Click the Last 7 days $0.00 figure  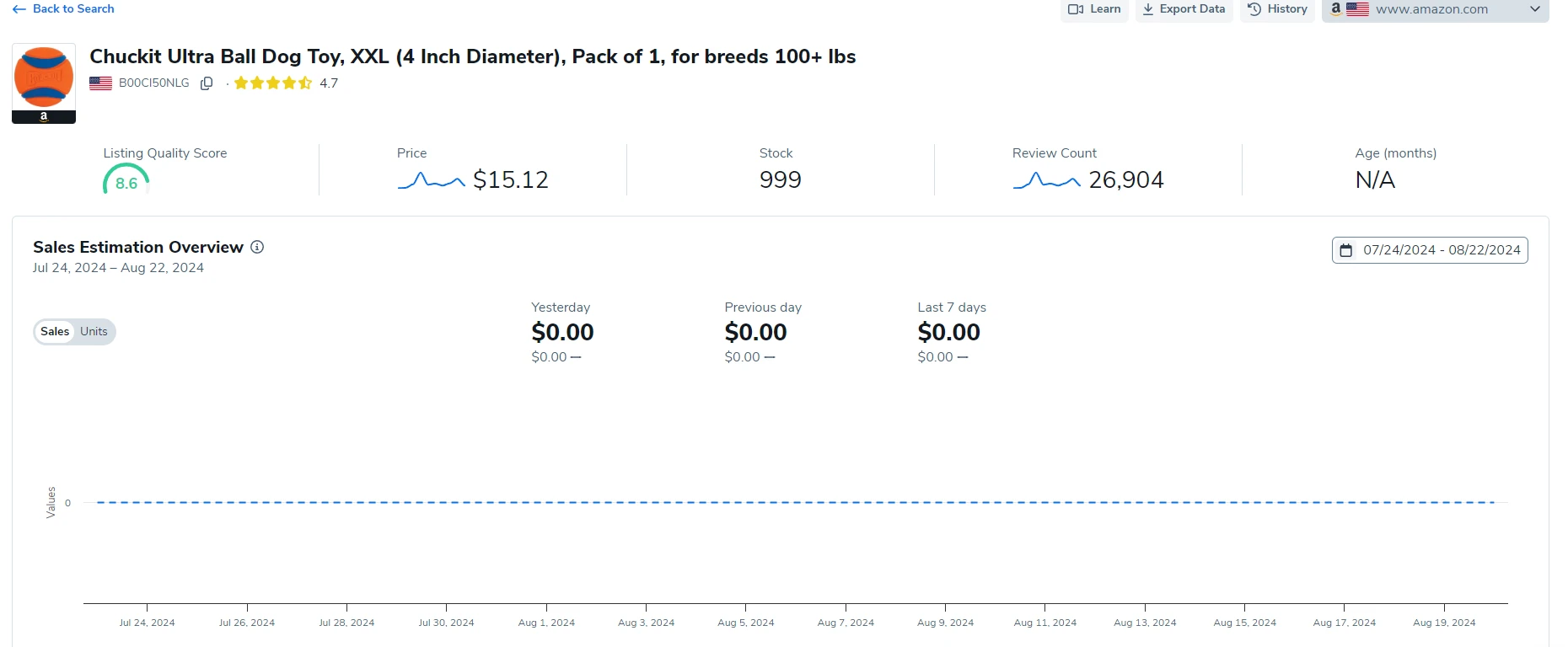click(948, 332)
